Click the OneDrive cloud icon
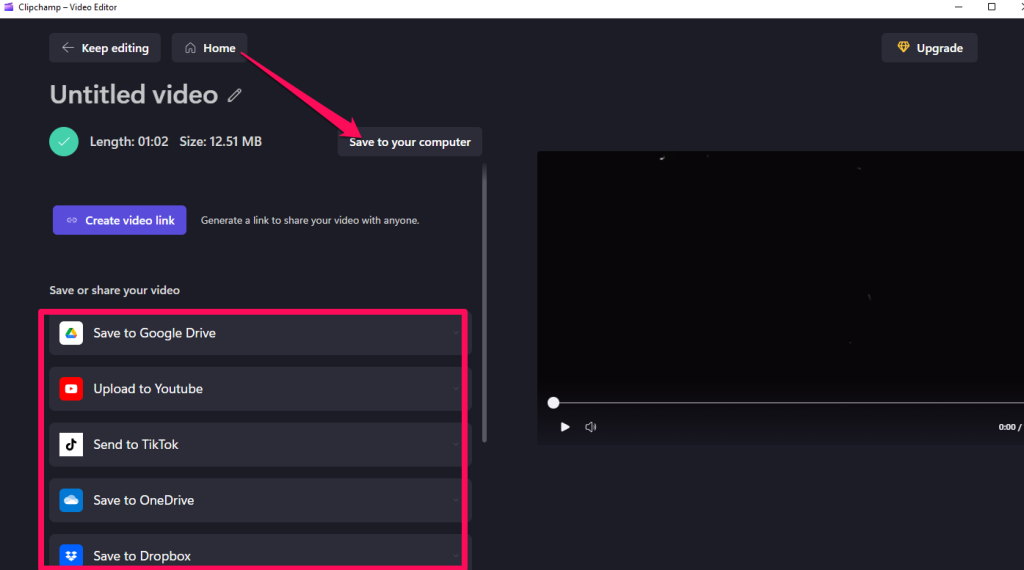 [x=71, y=500]
